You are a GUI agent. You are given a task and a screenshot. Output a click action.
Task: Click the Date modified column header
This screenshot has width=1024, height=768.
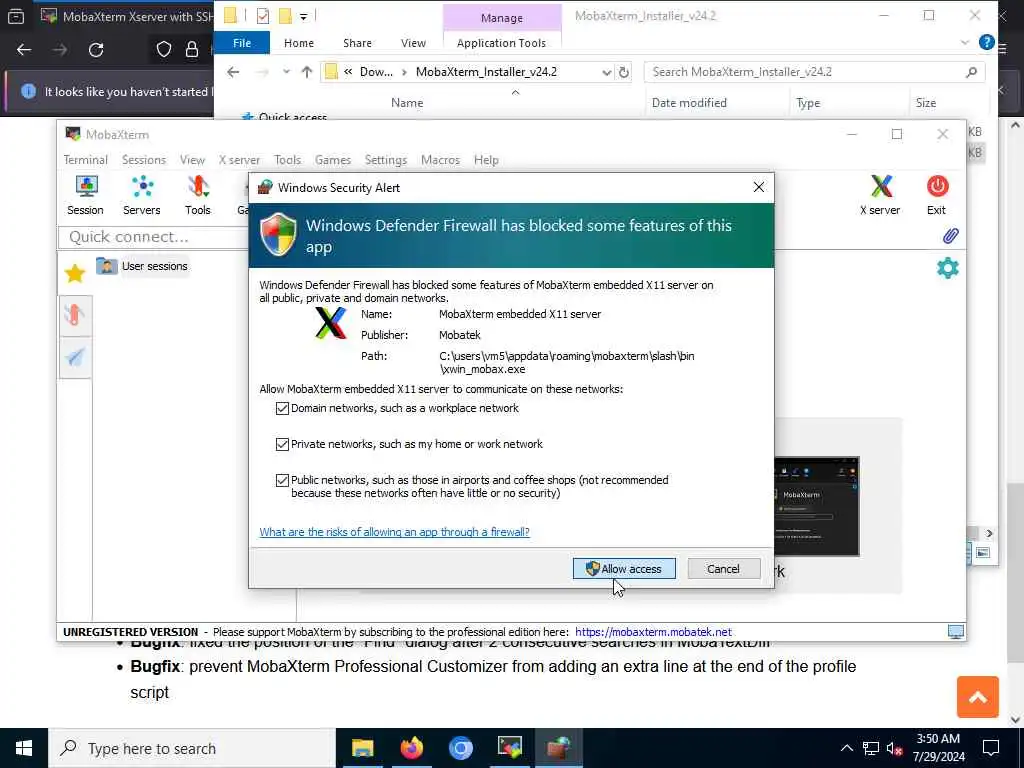point(689,103)
